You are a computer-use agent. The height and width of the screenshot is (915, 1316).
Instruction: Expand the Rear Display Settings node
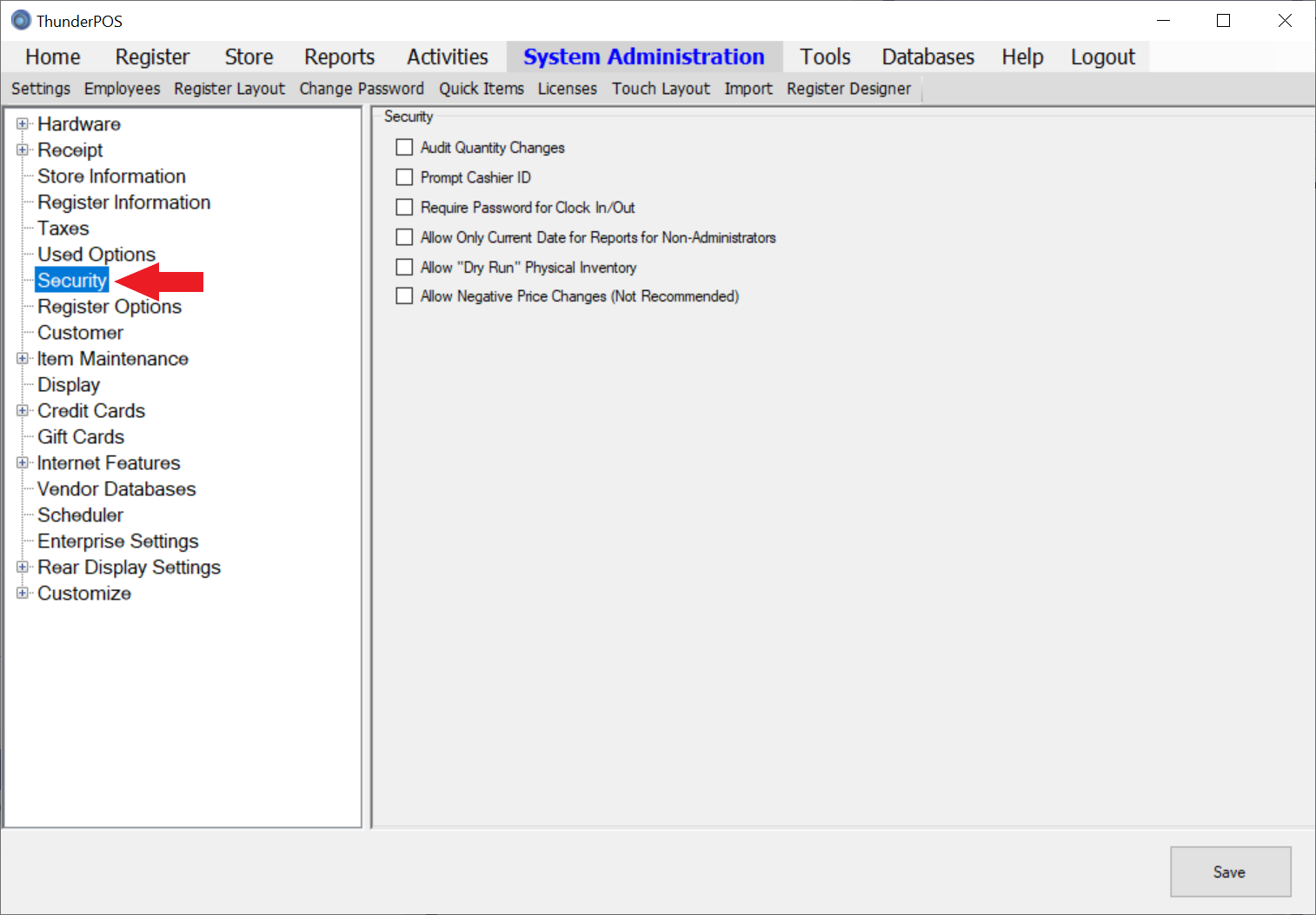click(23, 567)
